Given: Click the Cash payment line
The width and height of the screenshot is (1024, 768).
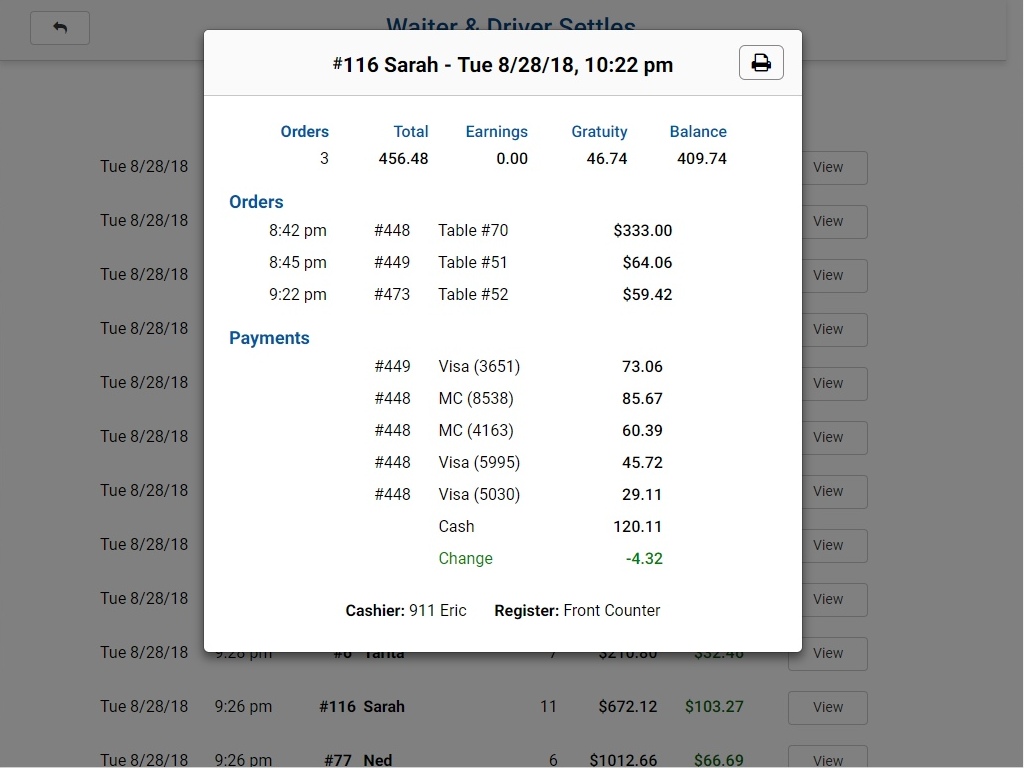Looking at the screenshot, I should [550, 526].
